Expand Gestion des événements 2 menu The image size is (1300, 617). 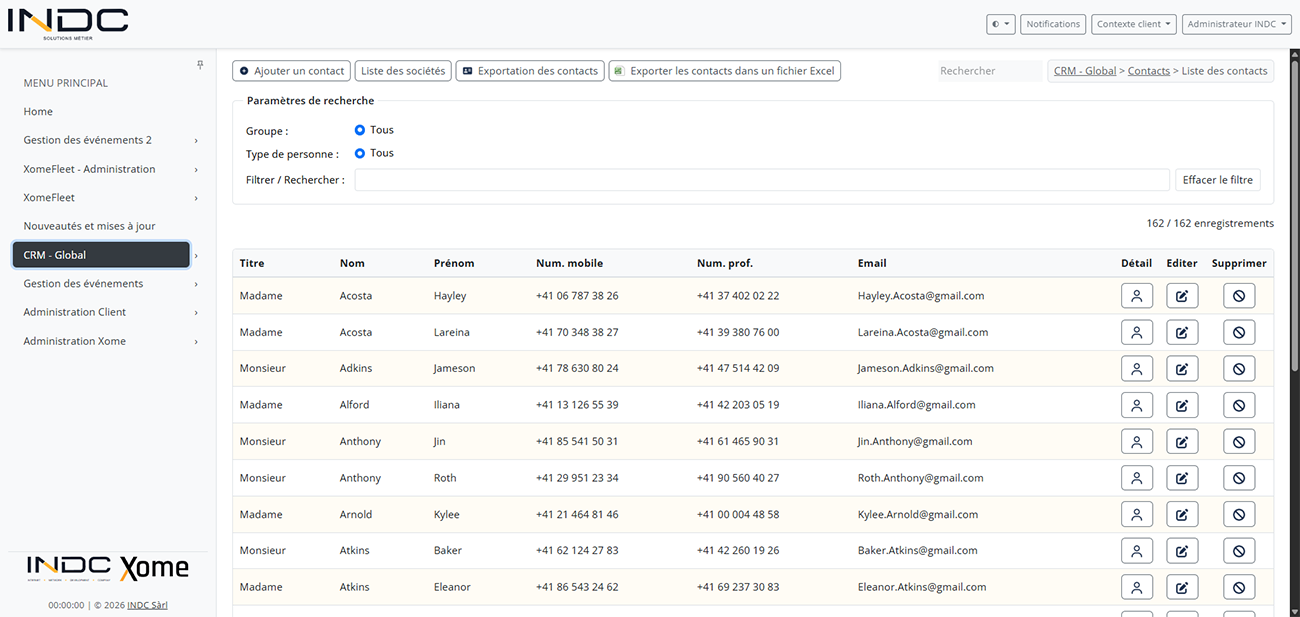click(x=110, y=140)
